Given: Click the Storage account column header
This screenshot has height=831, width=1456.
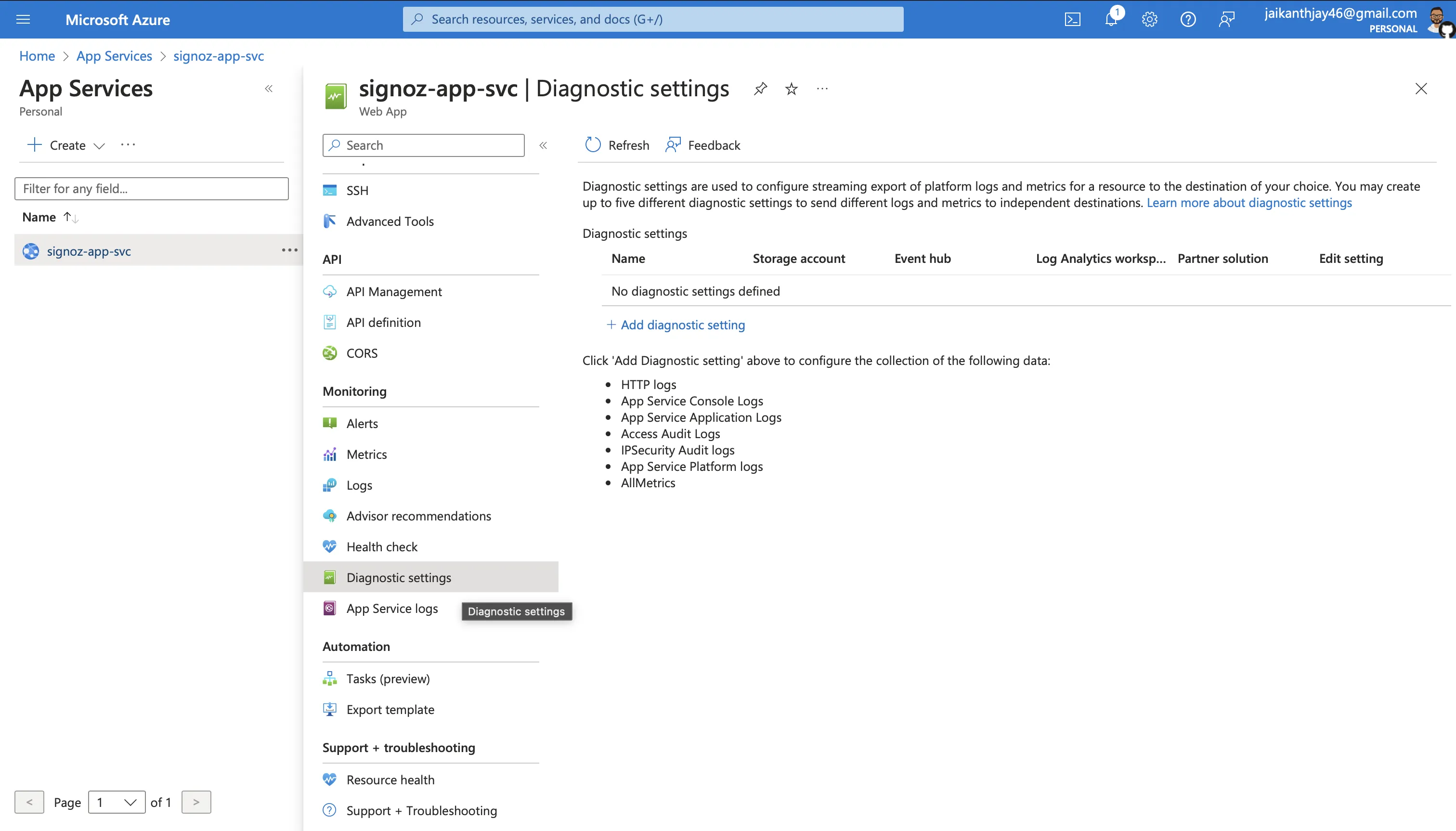Looking at the screenshot, I should click(798, 259).
